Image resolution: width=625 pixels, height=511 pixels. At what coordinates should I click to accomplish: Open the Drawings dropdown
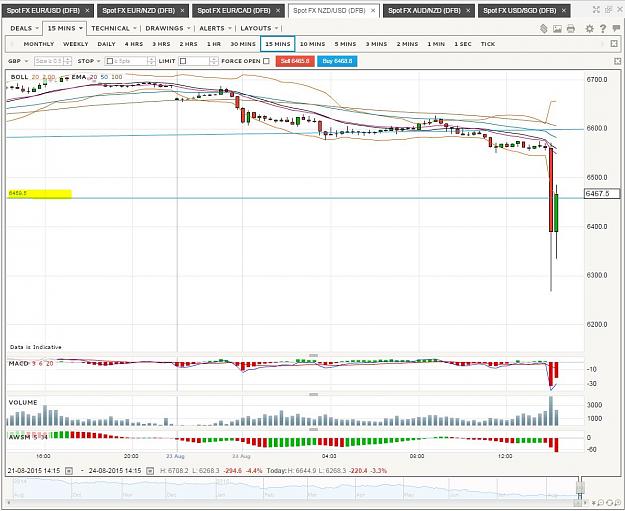point(168,28)
